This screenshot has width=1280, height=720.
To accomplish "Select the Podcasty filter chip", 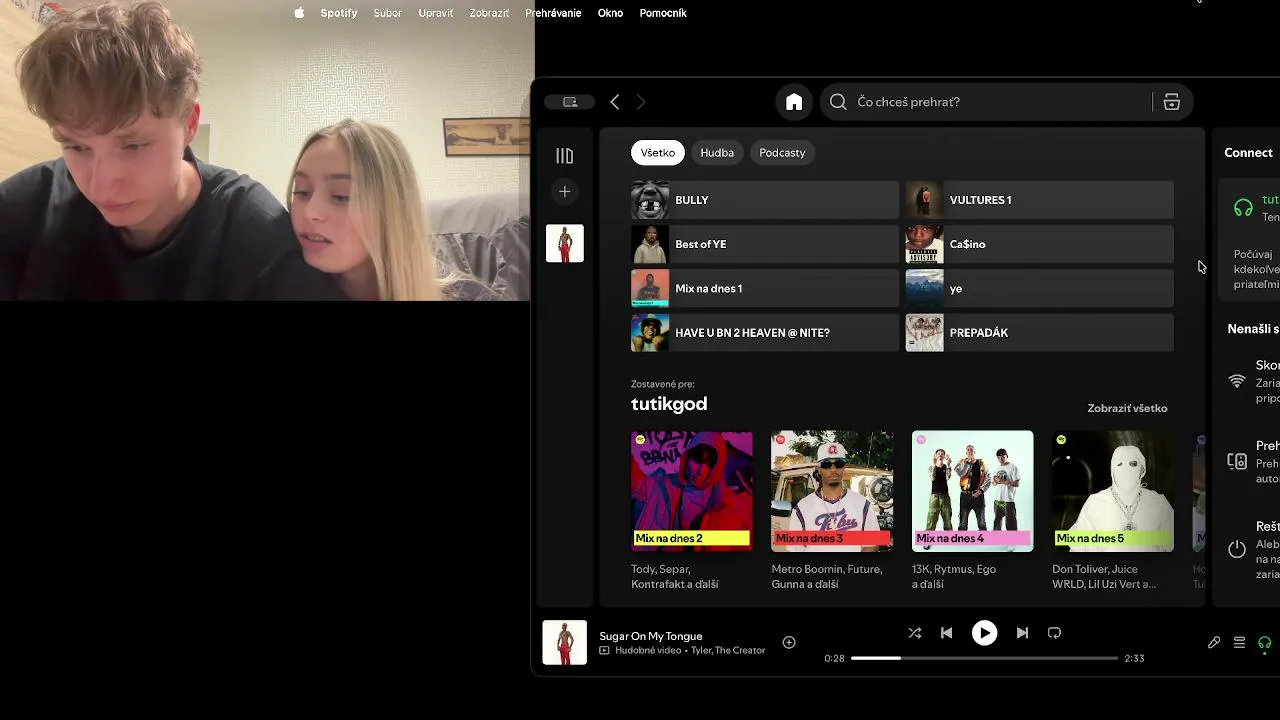I will click(x=782, y=153).
